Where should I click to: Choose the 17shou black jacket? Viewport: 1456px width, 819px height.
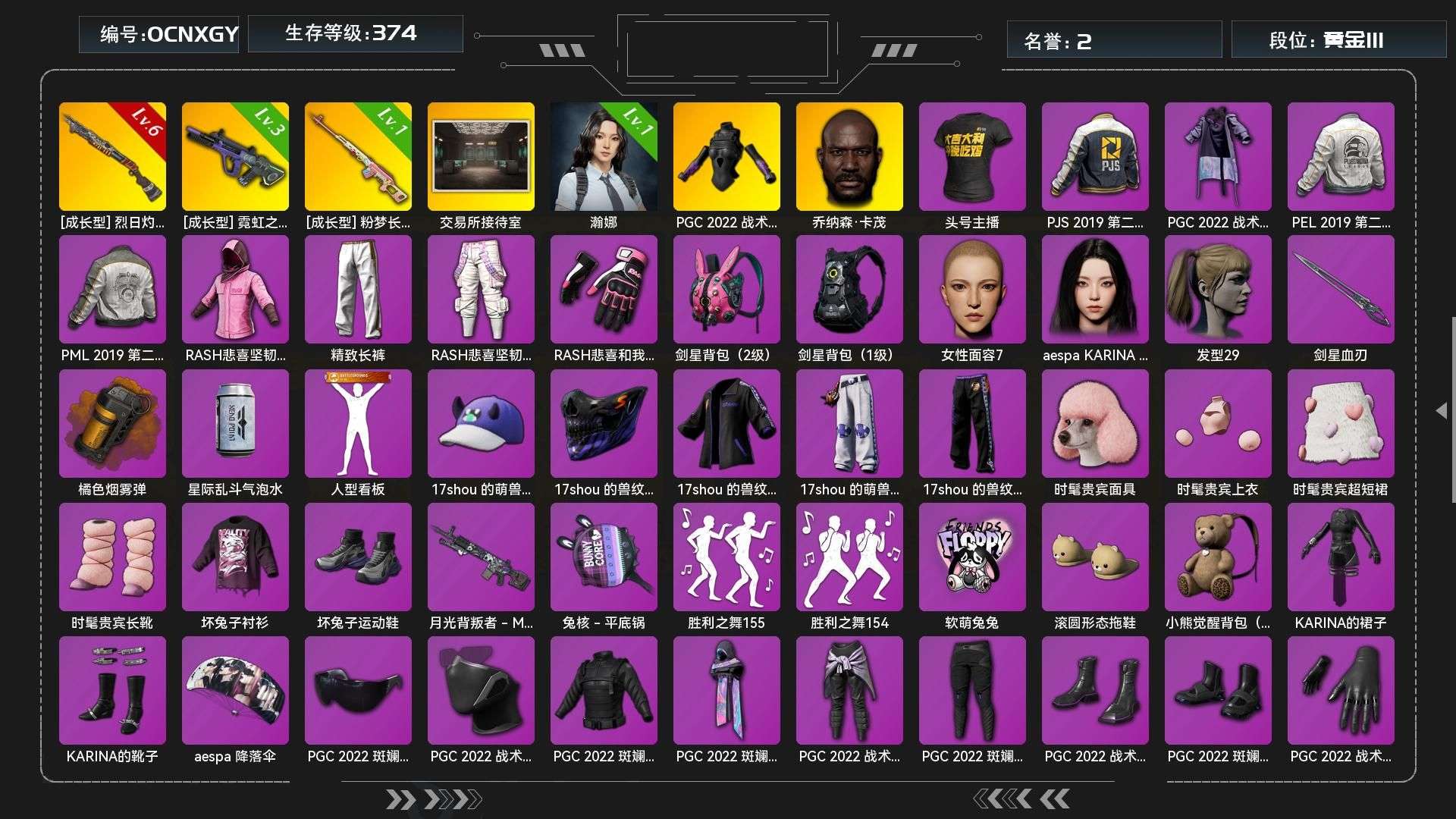[726, 423]
